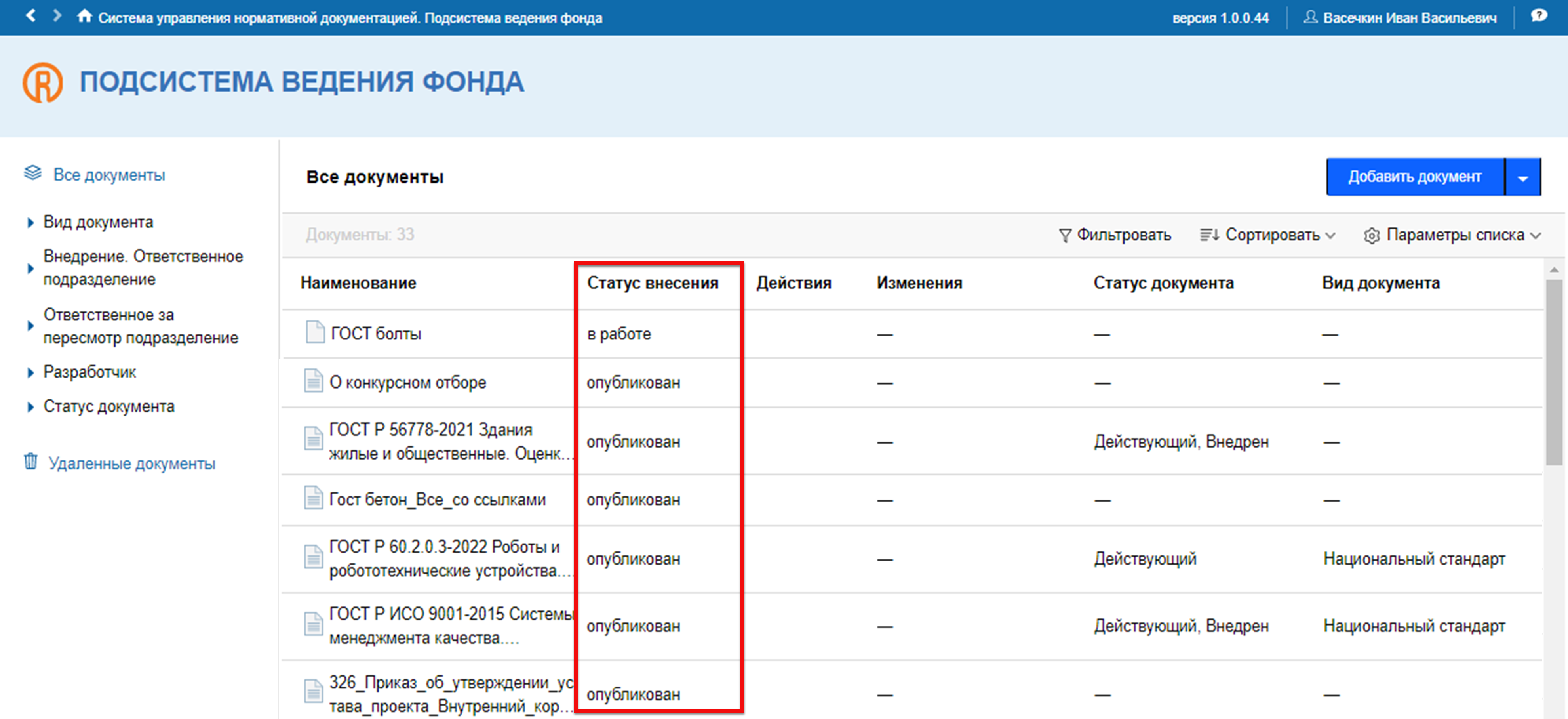
Task: Click the orange R logo
Action: click(43, 82)
